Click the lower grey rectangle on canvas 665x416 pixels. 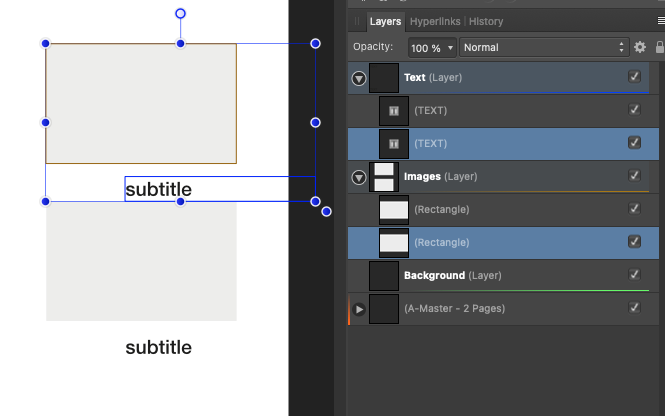[141, 262]
